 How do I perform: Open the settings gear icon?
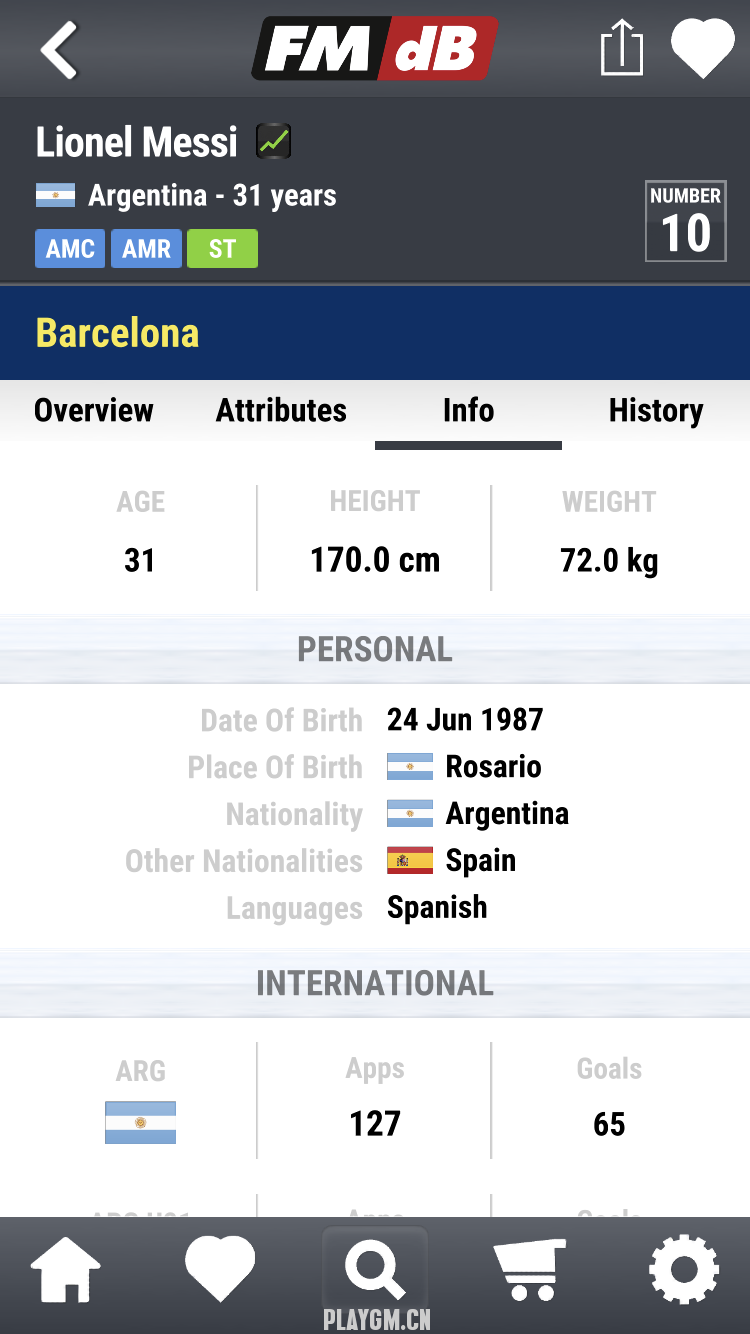pos(684,1269)
